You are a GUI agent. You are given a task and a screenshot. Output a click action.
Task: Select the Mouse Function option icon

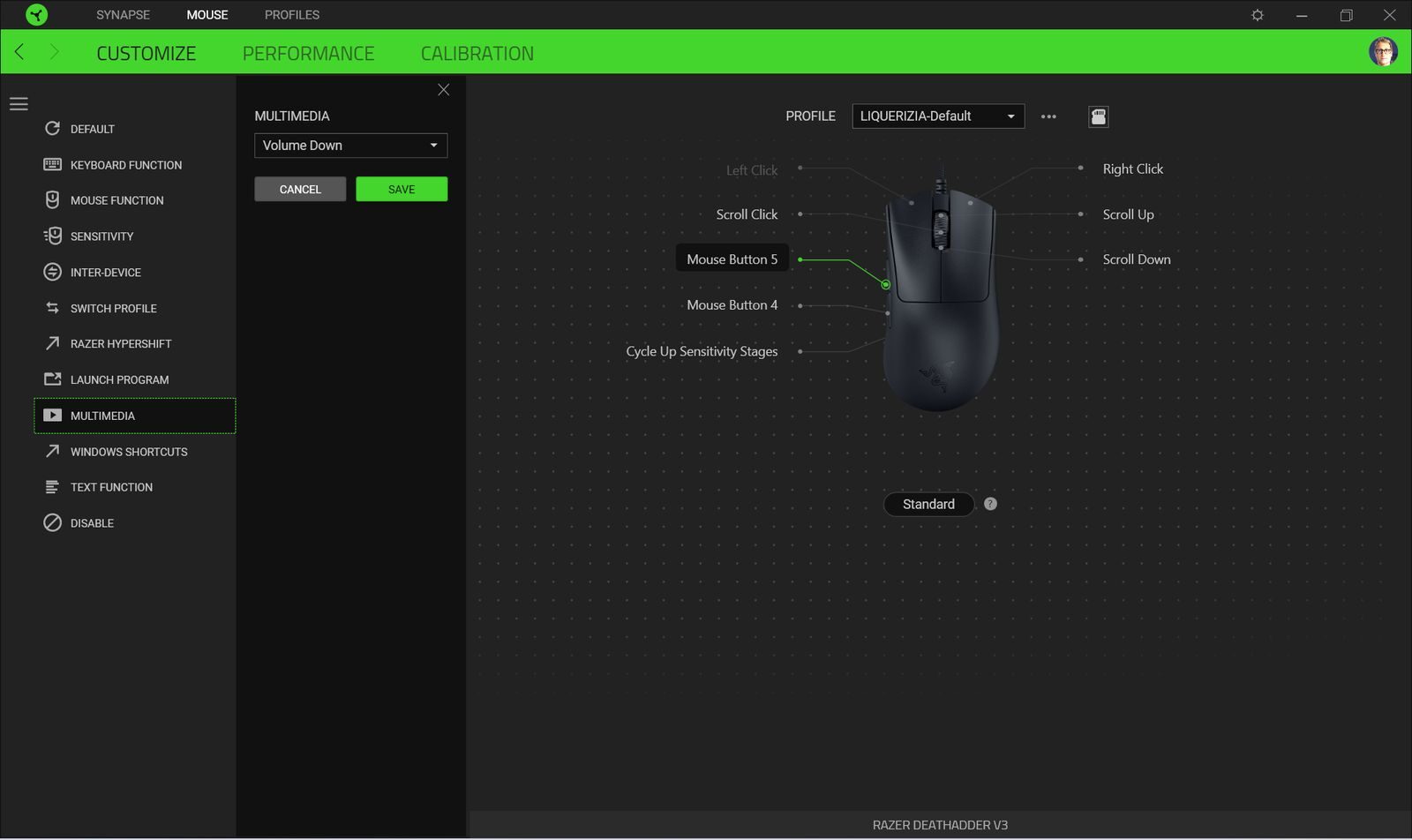pyautogui.click(x=52, y=199)
